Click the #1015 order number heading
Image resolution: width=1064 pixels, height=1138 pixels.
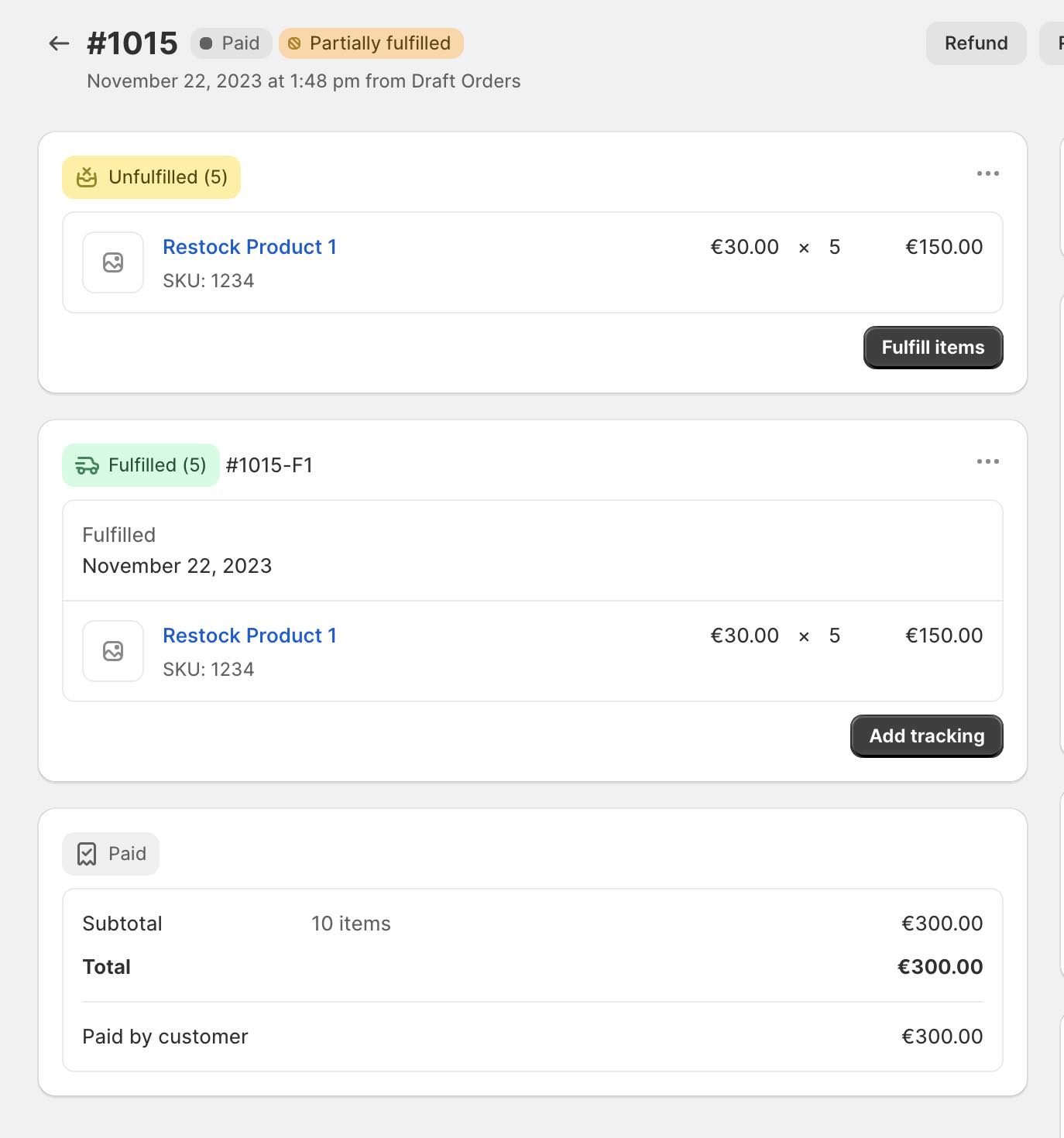[132, 43]
